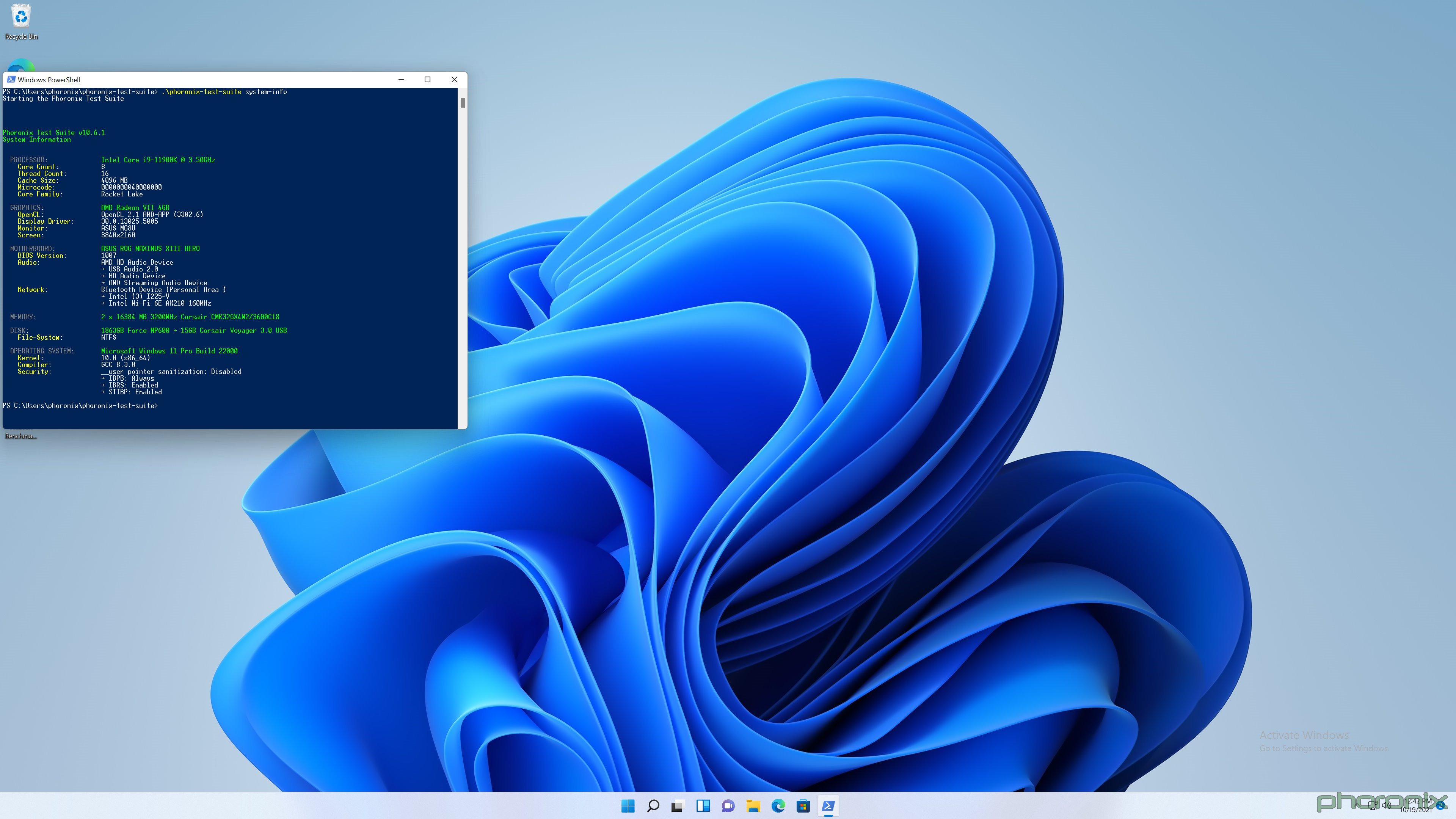Click the 'Thread Count:' label
Viewport: 1456px width, 819px height.
point(42,174)
